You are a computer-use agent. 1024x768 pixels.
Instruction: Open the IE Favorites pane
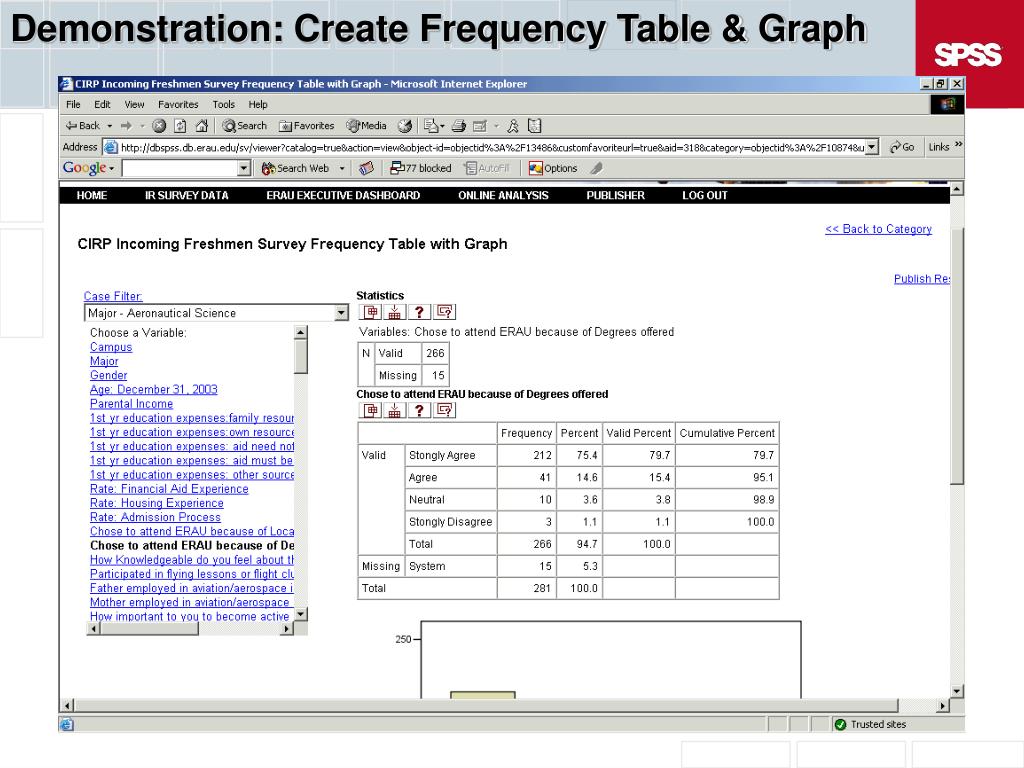(306, 125)
